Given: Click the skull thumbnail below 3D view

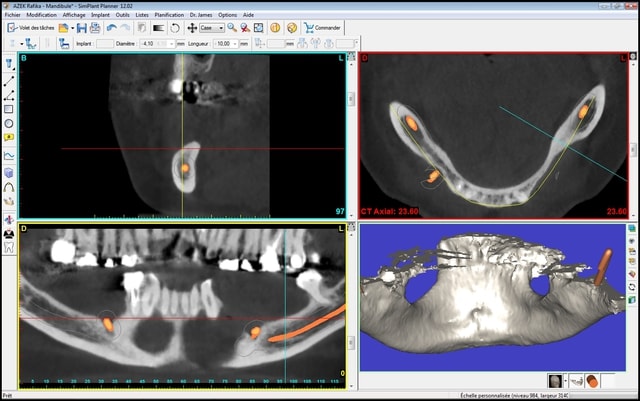Looking at the screenshot, I should tap(555, 381).
